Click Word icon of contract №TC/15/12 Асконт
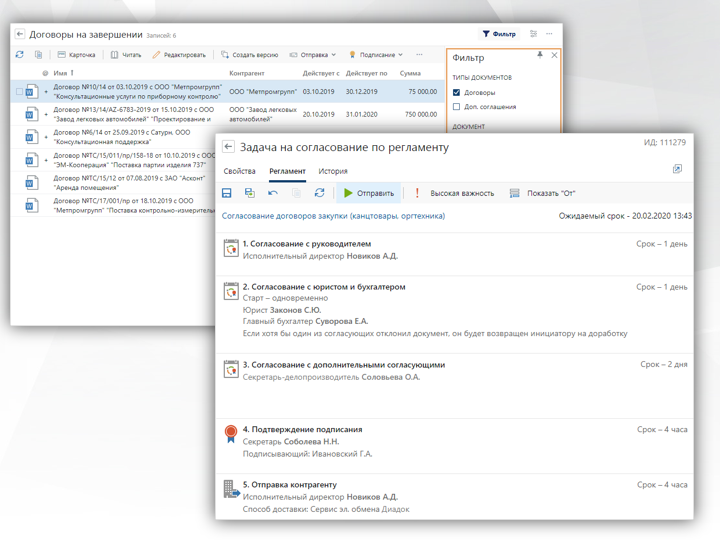The image size is (720, 551). point(31,183)
